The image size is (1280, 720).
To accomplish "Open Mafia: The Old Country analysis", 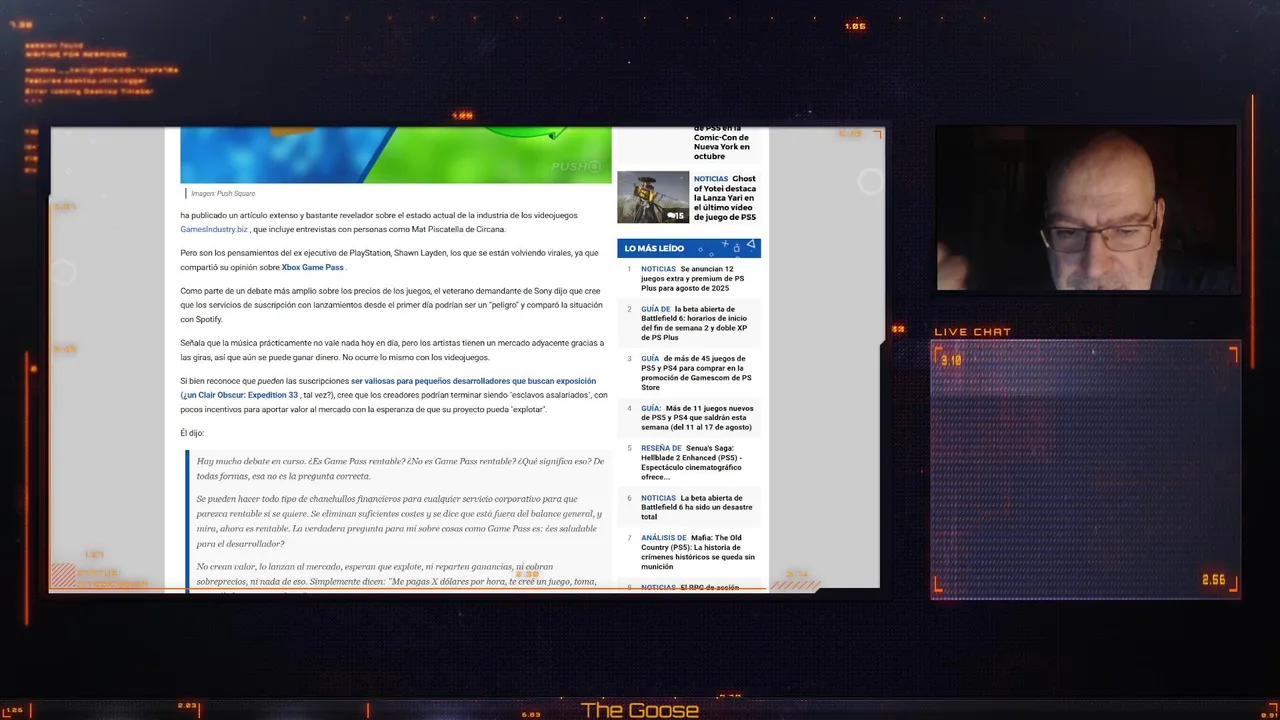I will 697,552.
